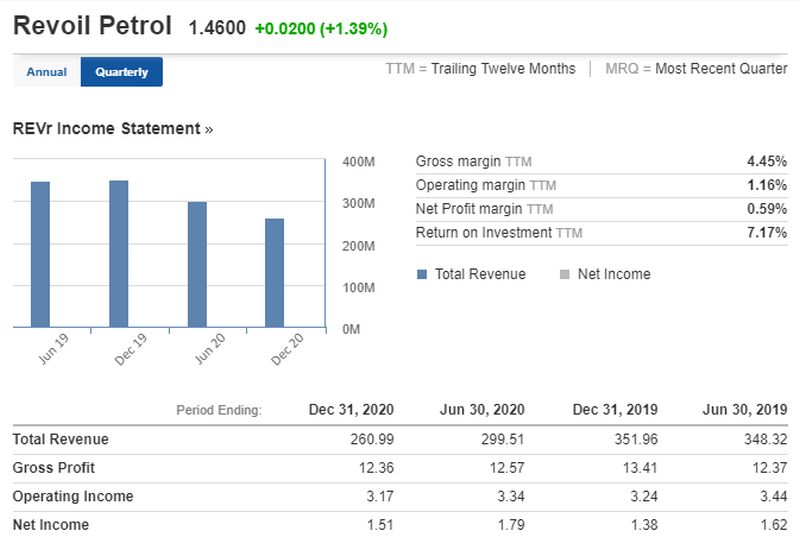Viewport: 800px width, 544px height.
Task: Switch to the Annual tab
Action: click(47, 72)
